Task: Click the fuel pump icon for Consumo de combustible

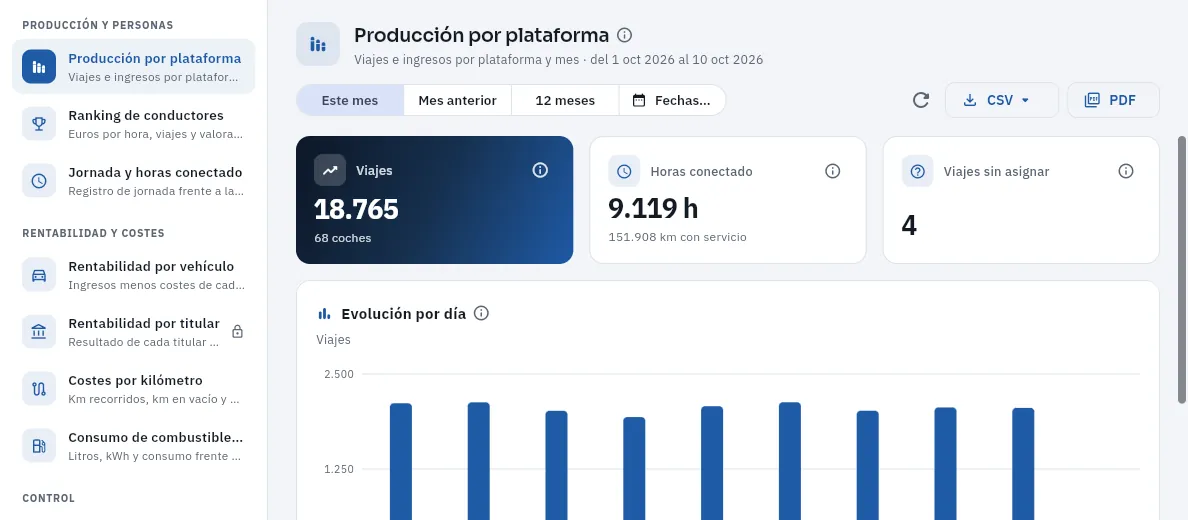Action: [x=39, y=446]
